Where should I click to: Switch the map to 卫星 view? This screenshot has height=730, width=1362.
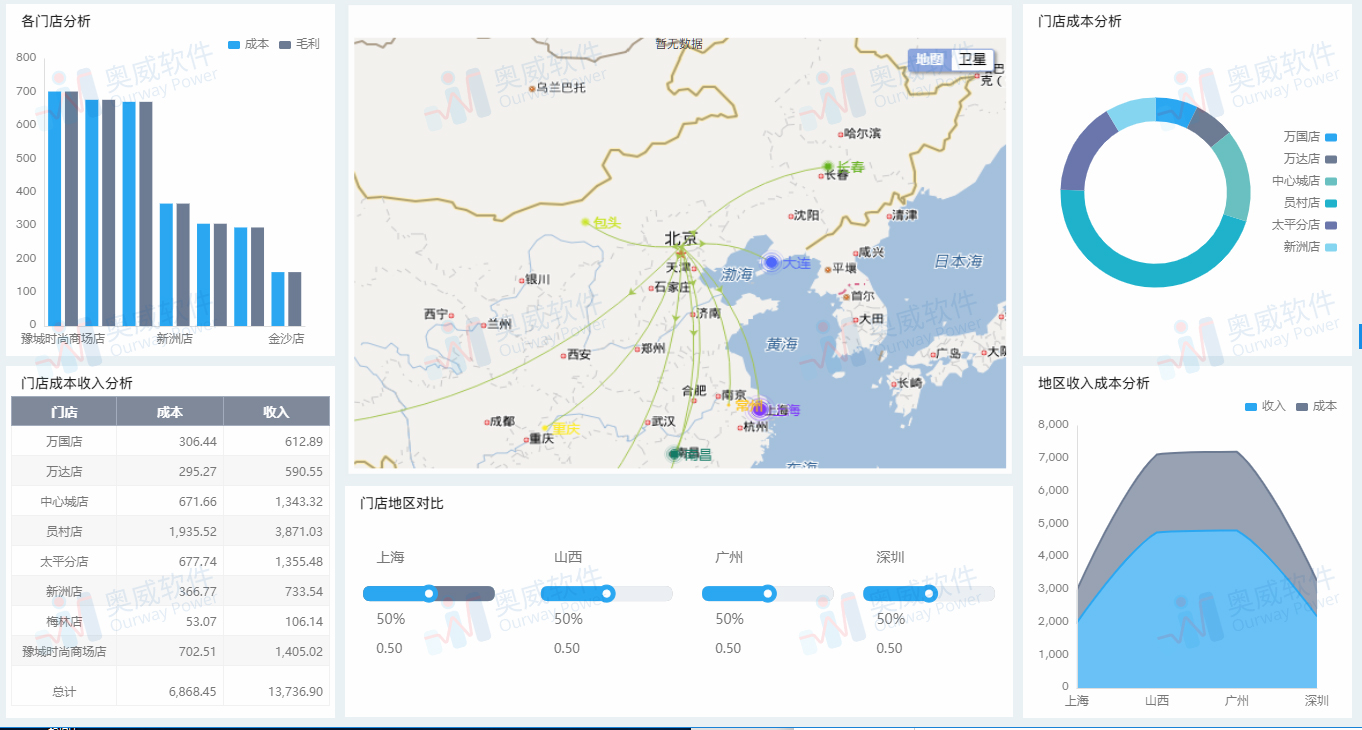pos(972,60)
